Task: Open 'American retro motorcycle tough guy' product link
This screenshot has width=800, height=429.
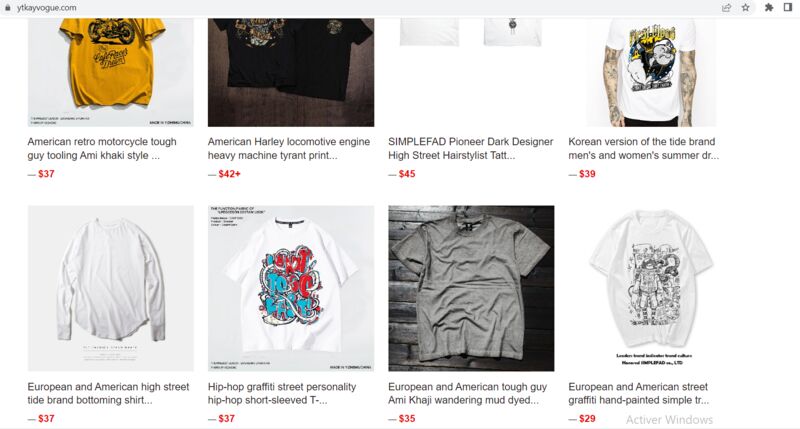Action: tap(102, 148)
